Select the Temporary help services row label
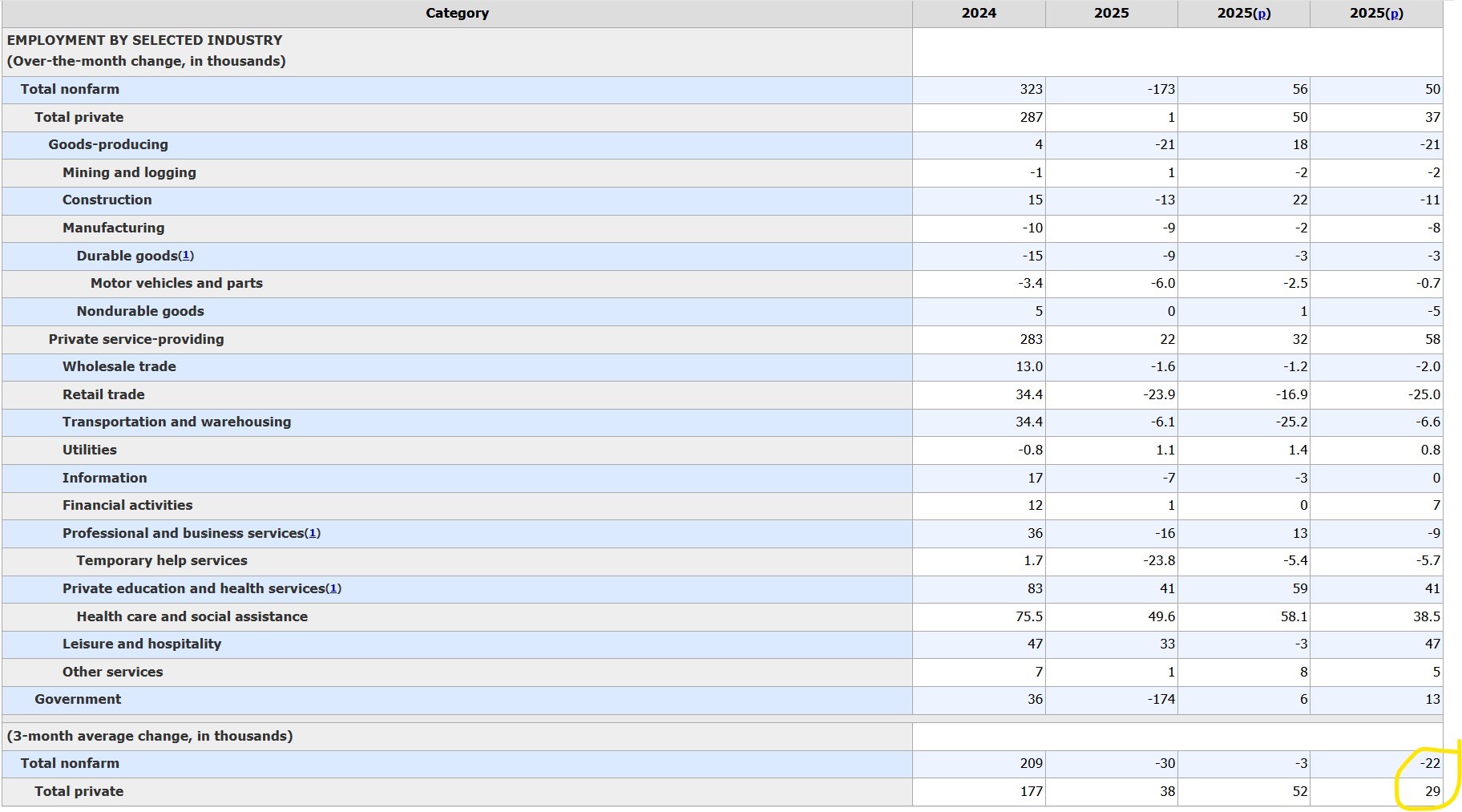The width and height of the screenshot is (1462, 812). pyautogui.click(x=162, y=560)
